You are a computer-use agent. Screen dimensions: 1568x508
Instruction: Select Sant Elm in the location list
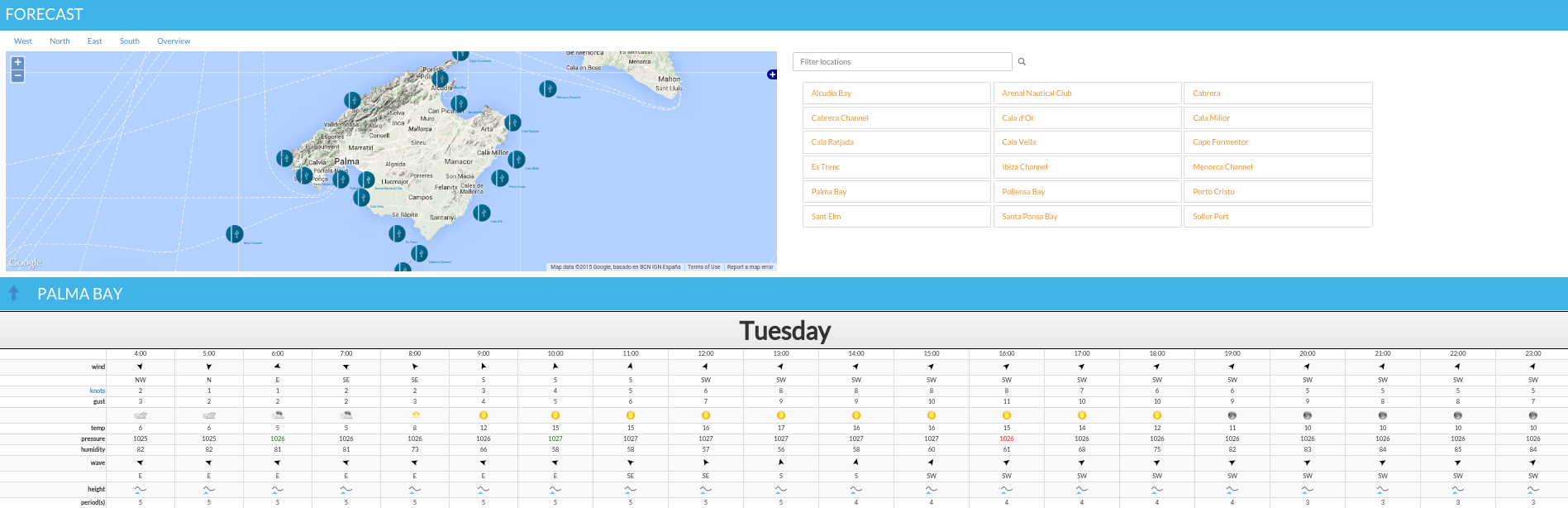pos(897,217)
